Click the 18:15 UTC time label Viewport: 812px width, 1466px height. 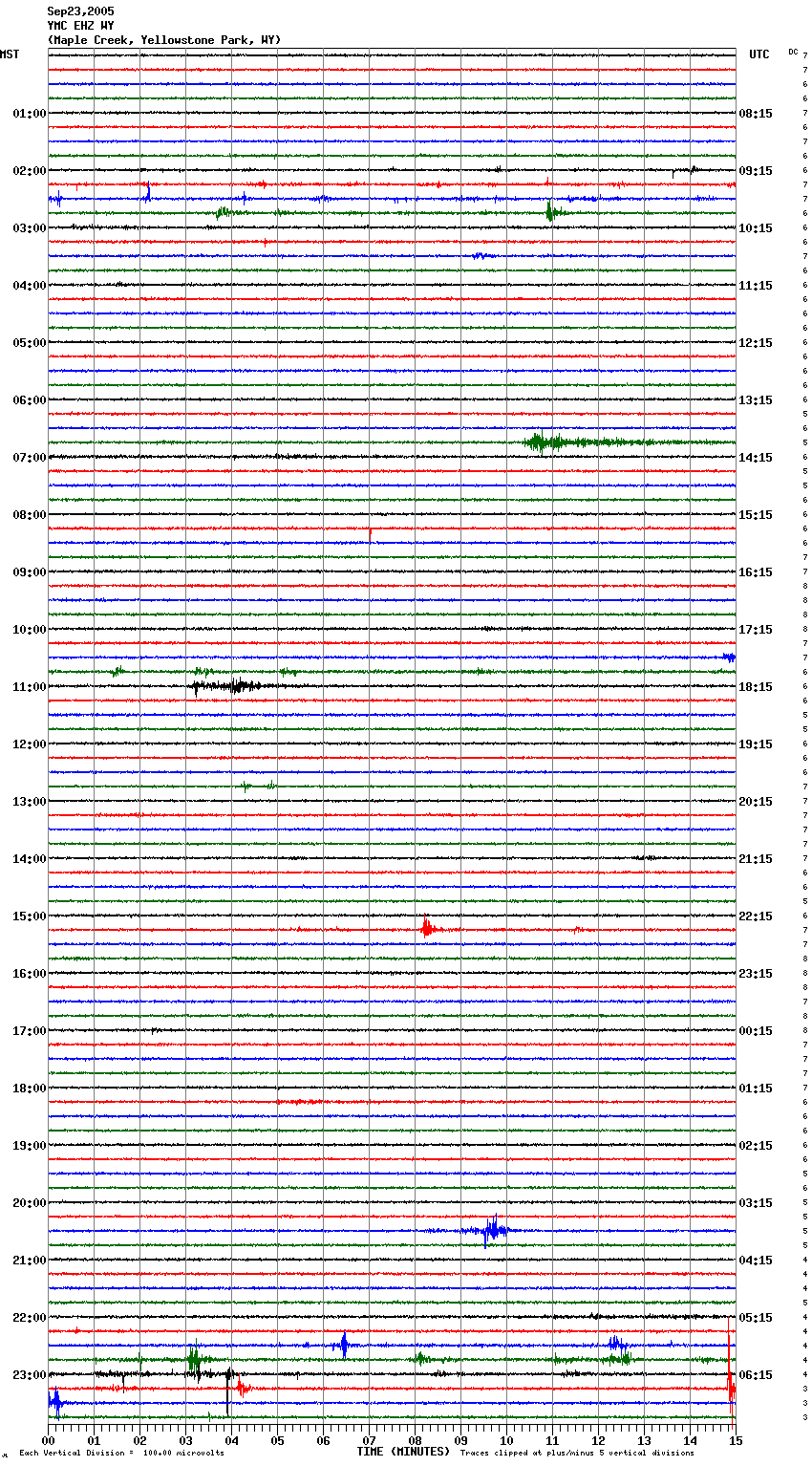(756, 687)
